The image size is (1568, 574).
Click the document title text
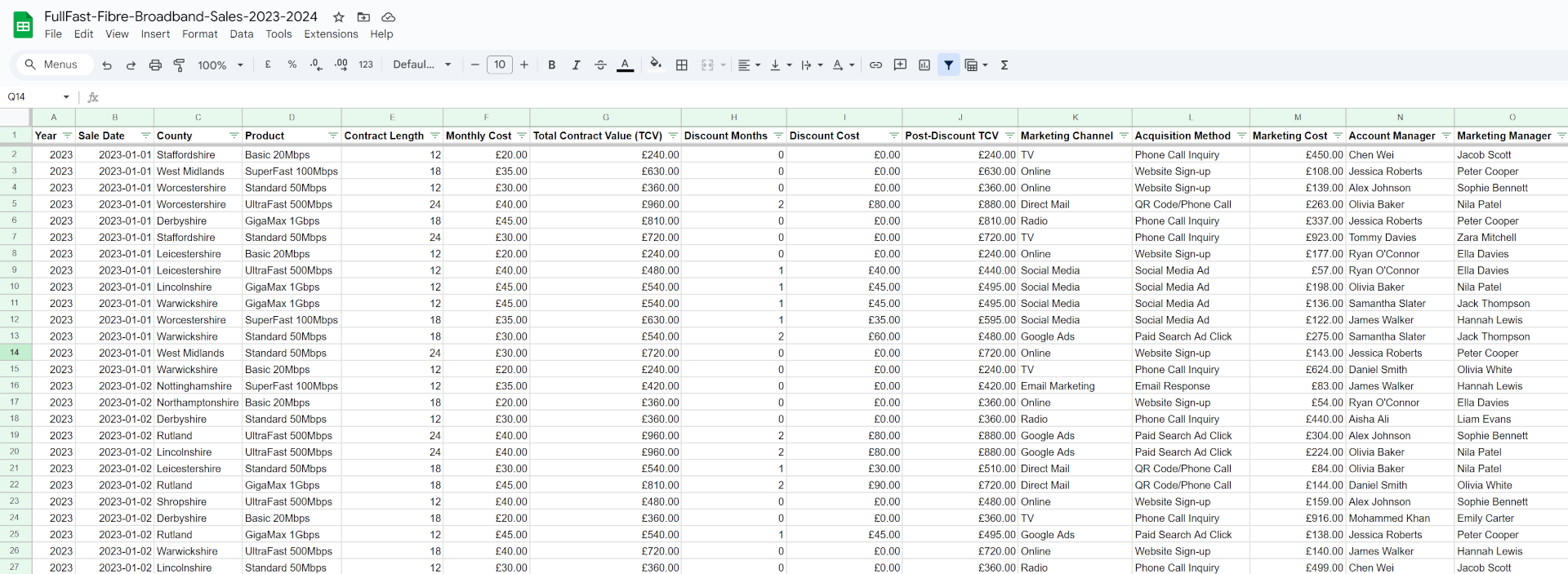180,16
